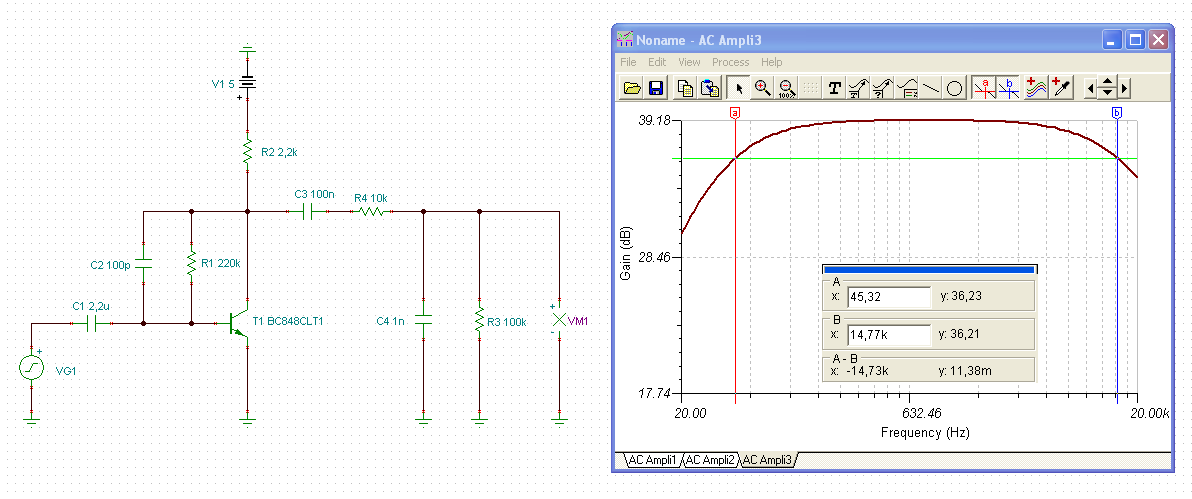Viewport: 1192px width, 499px height.
Task: Select resistor R3 100k symbol
Action: click(479, 319)
